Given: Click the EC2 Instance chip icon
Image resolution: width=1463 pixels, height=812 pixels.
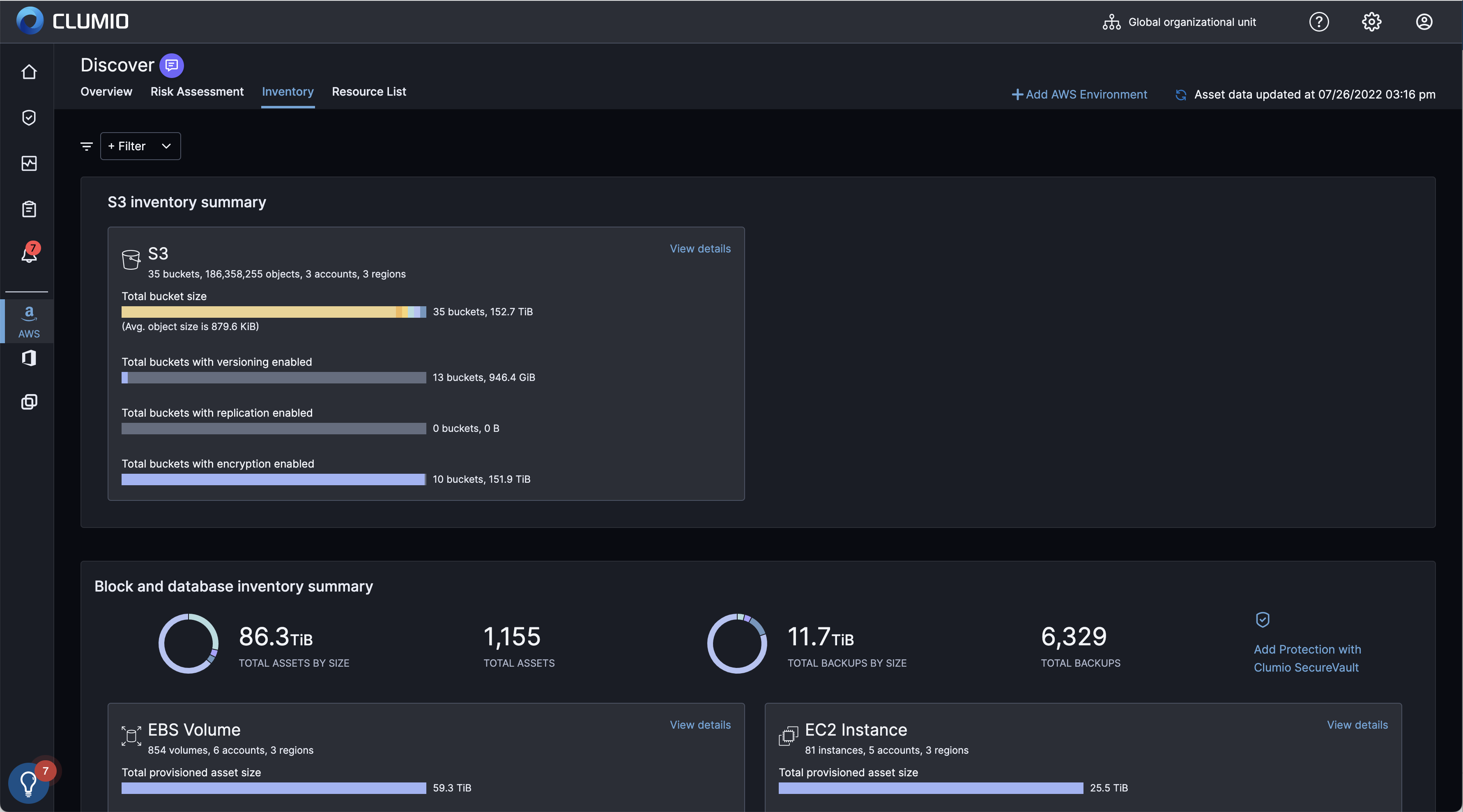Looking at the screenshot, I should tap(788, 736).
